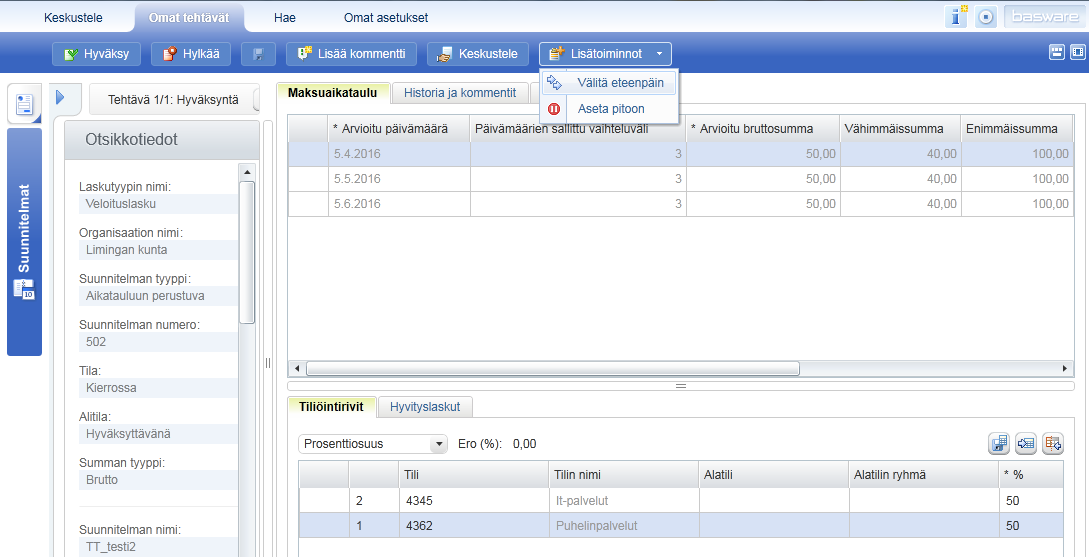
Task: Click the import coding rows arrow icon
Action: [x=1026, y=443]
